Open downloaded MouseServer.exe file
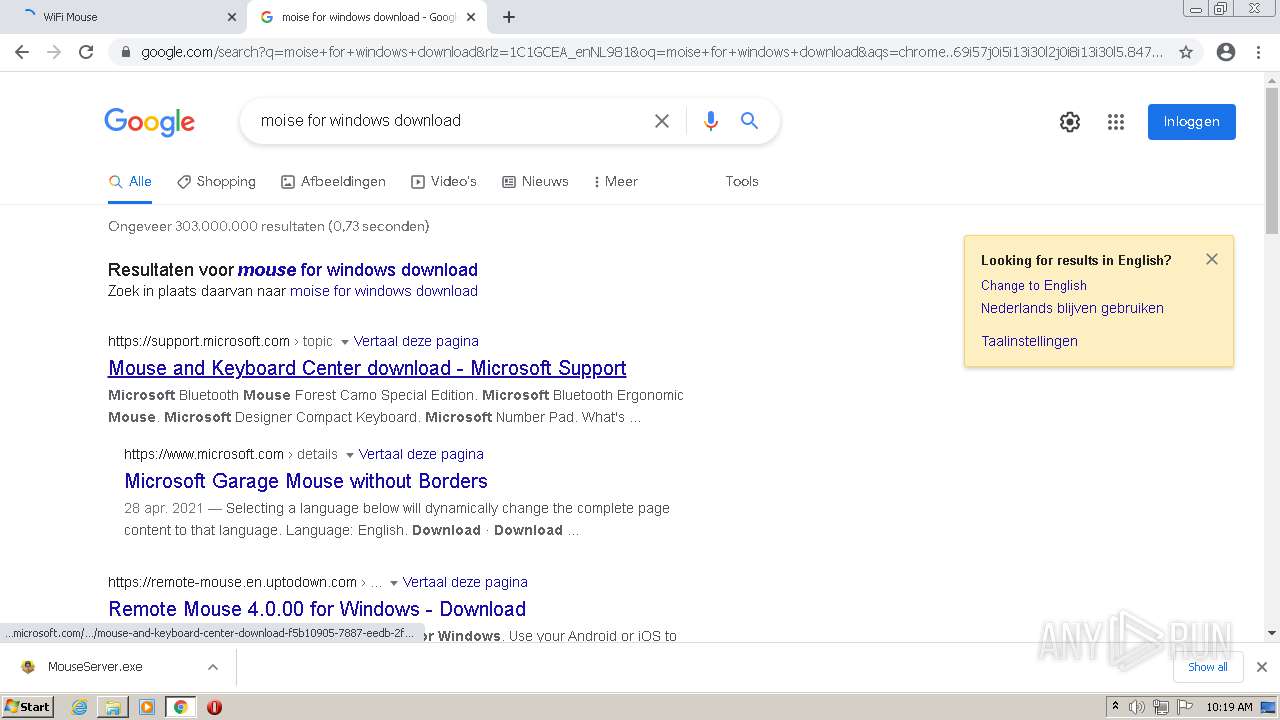The image size is (1280, 720). pos(95,667)
